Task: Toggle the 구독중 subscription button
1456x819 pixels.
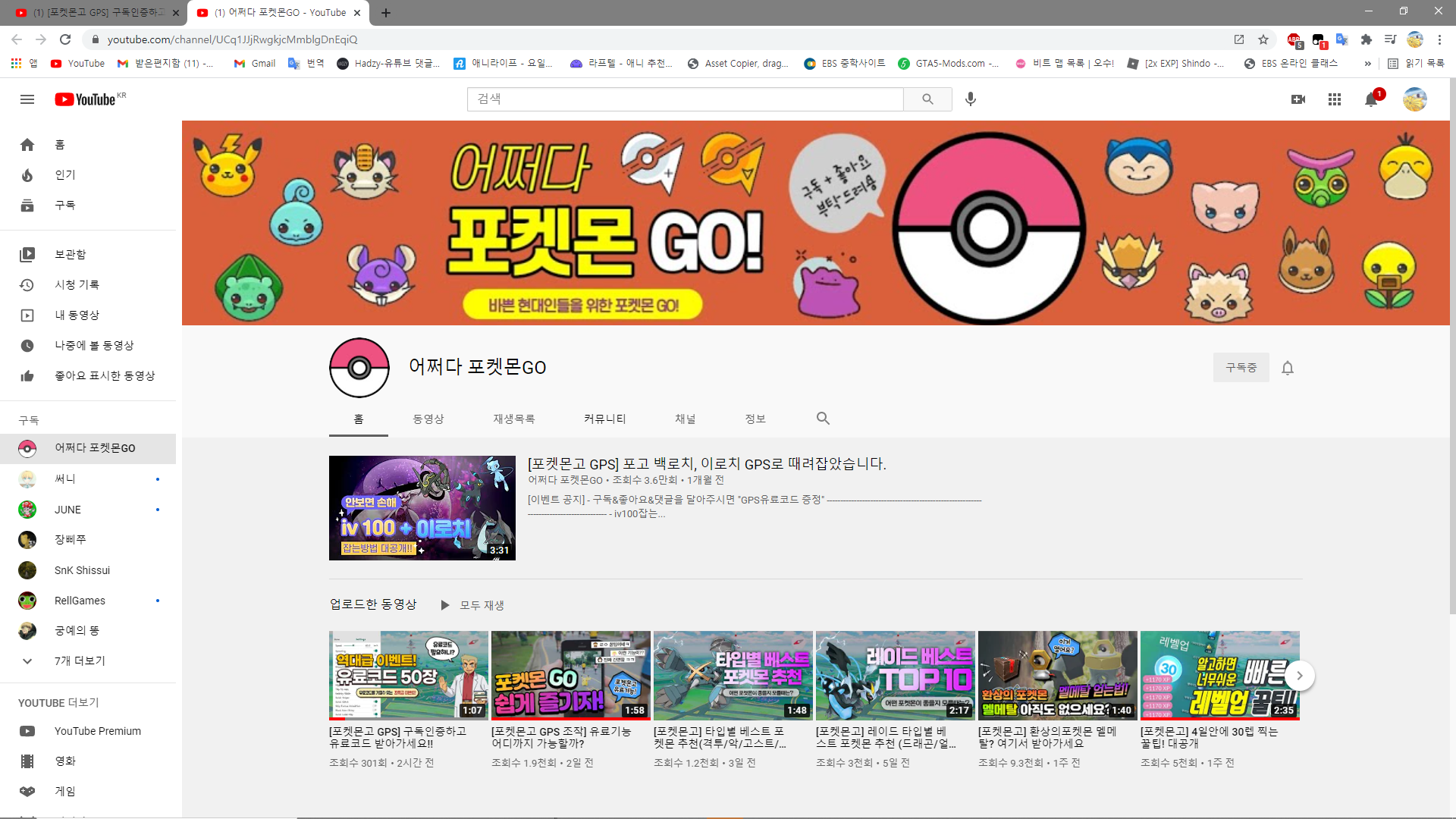Action: pyautogui.click(x=1241, y=368)
